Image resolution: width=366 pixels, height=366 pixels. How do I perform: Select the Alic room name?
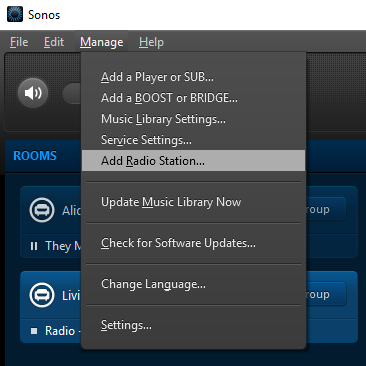pos(71,210)
